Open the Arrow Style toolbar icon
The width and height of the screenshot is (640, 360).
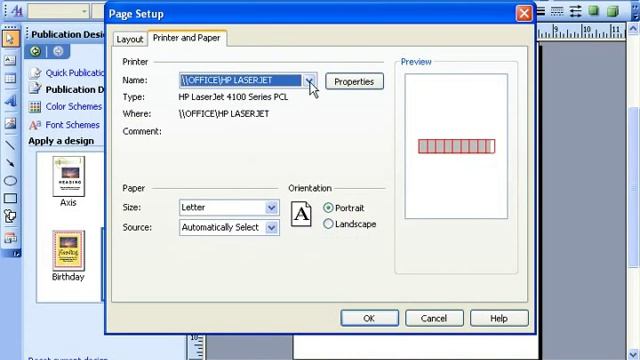575,11
